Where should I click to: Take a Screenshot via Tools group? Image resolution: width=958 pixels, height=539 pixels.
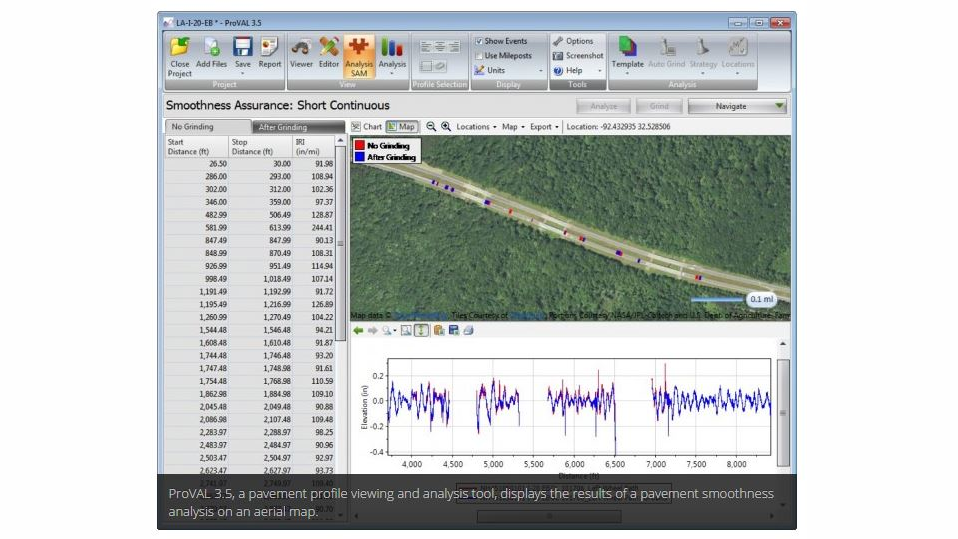pyautogui.click(x=578, y=56)
